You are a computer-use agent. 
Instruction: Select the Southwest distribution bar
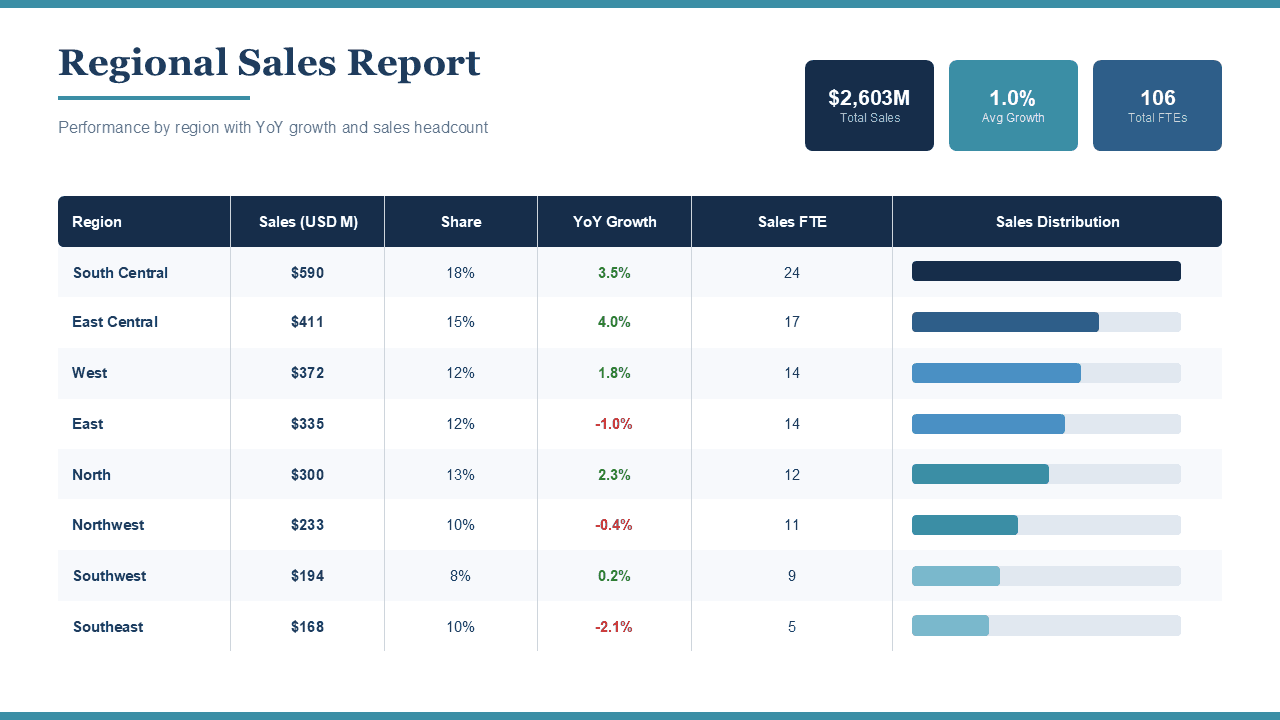tap(956, 576)
